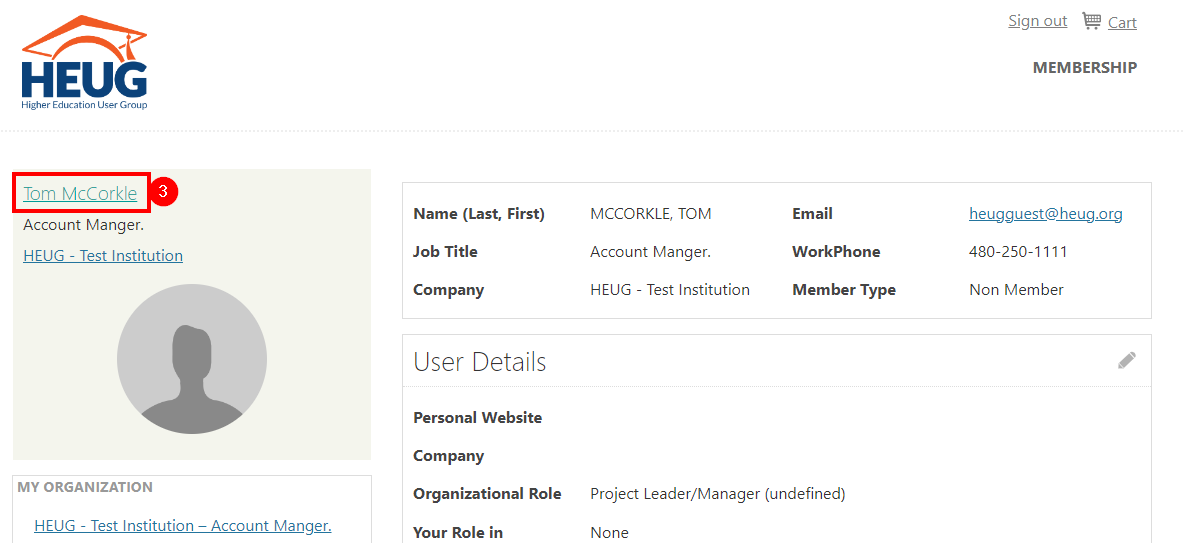Open the Cart link
Screen dimensions: 1183x543
[1122, 23]
